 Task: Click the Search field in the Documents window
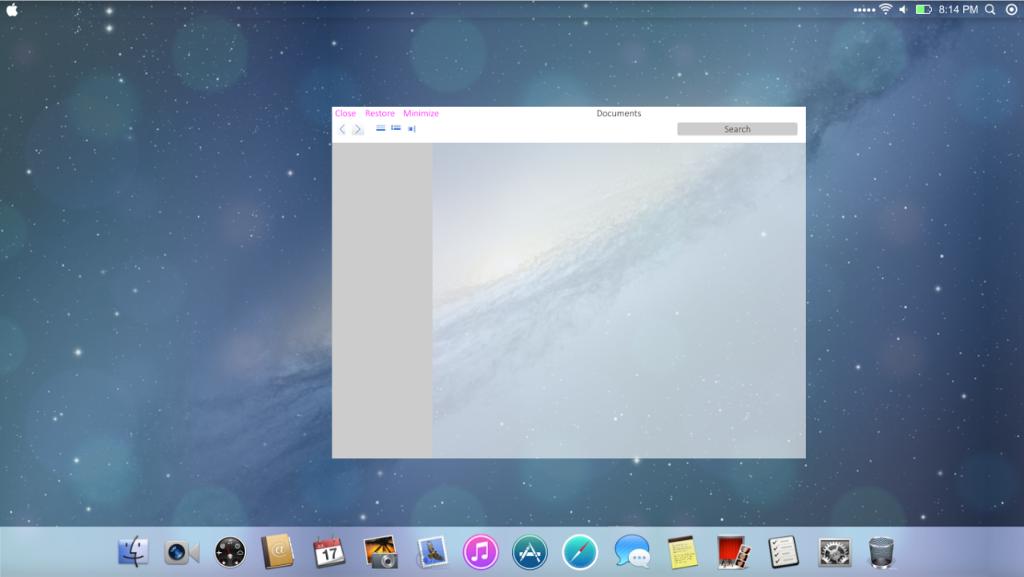click(737, 129)
